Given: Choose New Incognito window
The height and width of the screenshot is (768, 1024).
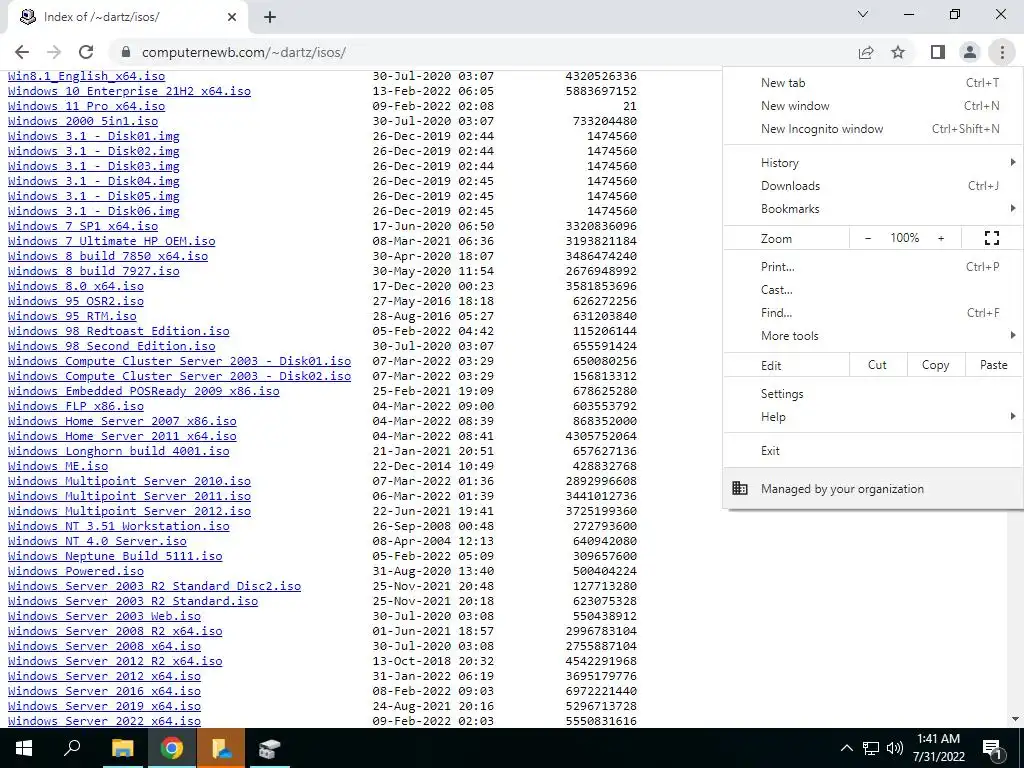Looking at the screenshot, I should pos(873,129).
